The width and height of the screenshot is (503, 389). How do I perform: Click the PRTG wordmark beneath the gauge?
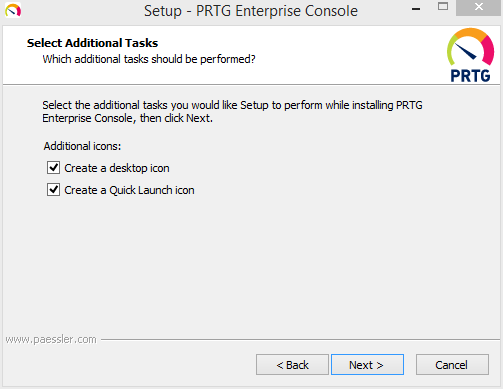click(470, 76)
